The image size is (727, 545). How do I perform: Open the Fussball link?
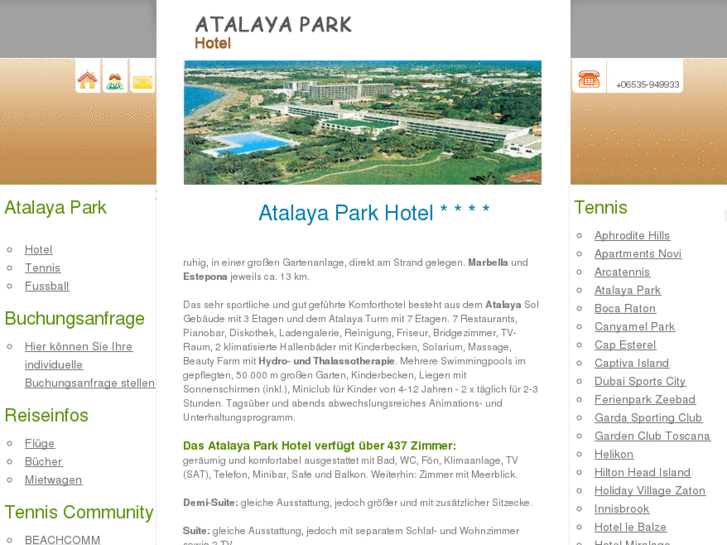tap(47, 286)
